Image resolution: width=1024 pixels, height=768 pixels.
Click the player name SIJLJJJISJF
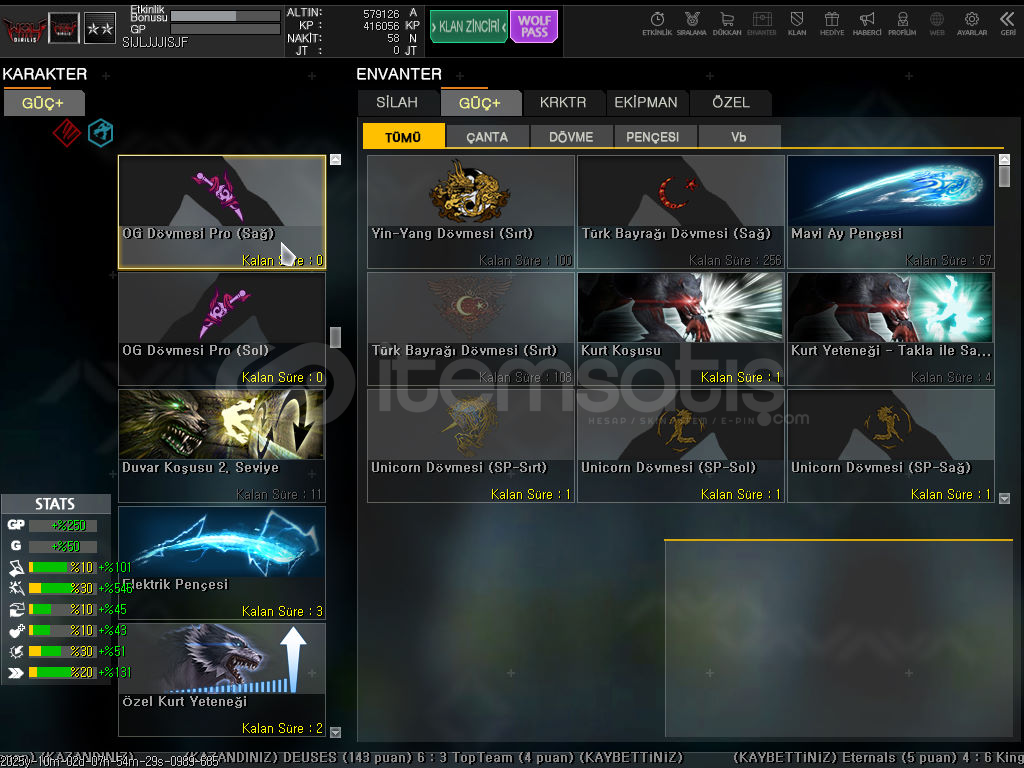tap(155, 42)
